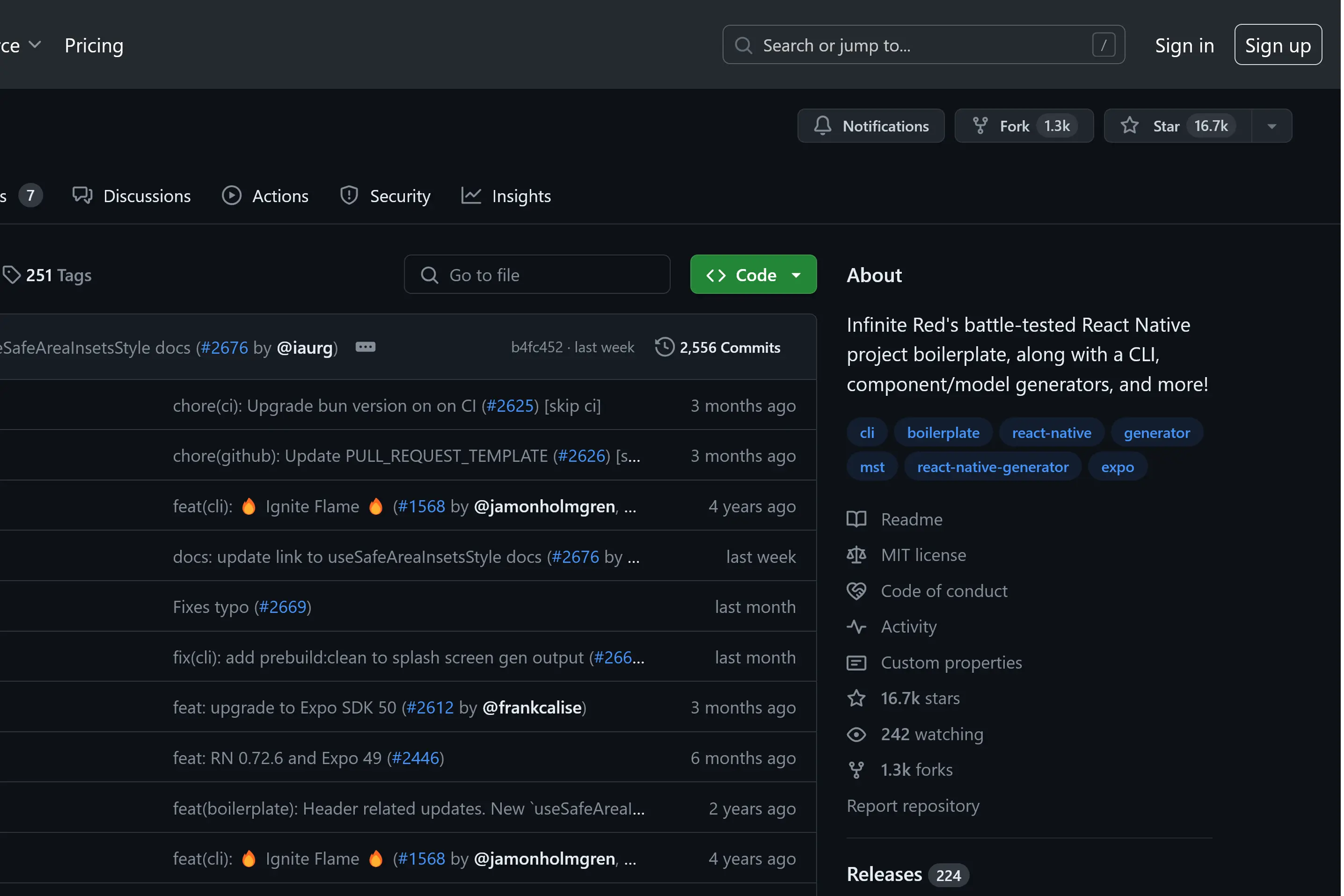Open Activity pulse icon link
This screenshot has height=896, width=1344.
click(x=856, y=627)
